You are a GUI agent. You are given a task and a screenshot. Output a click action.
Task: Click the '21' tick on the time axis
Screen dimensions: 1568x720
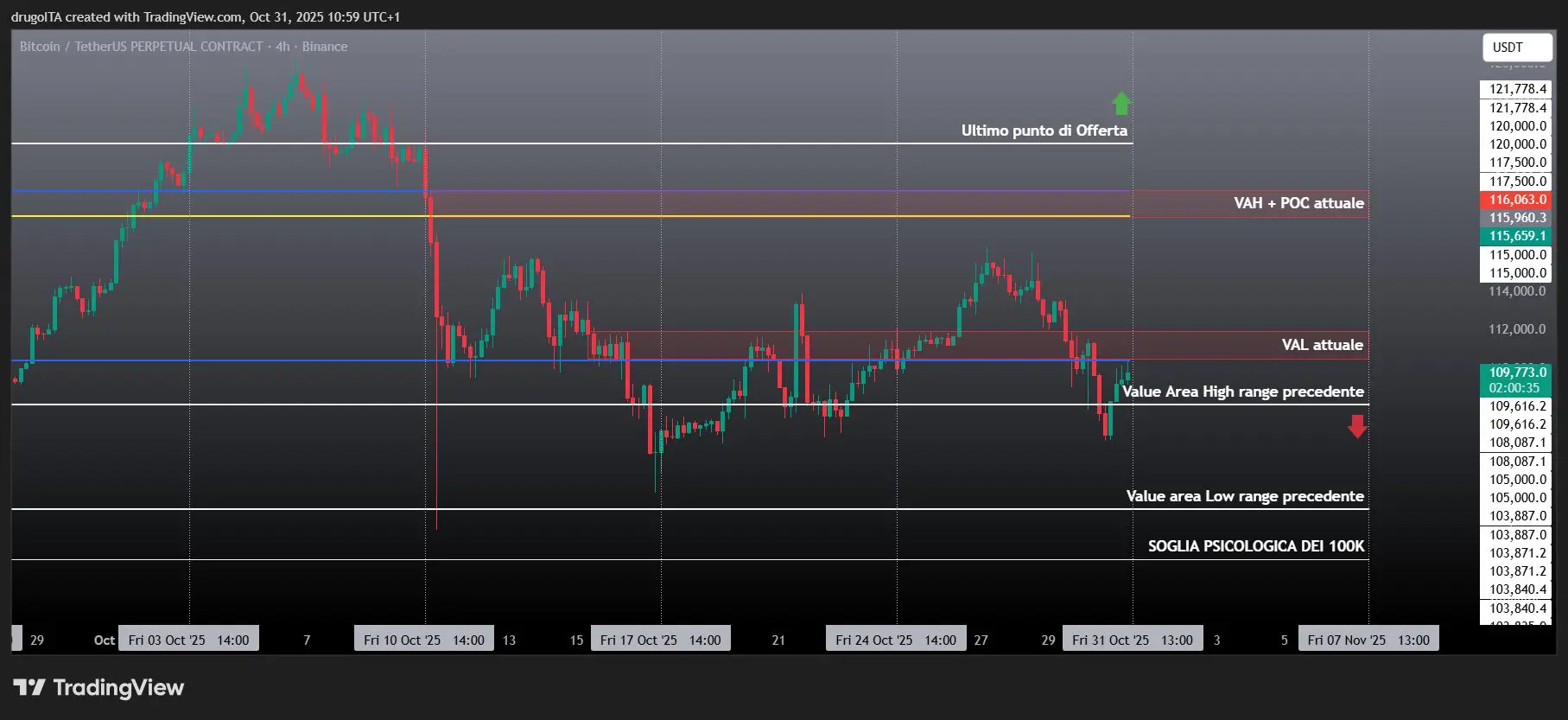point(778,640)
